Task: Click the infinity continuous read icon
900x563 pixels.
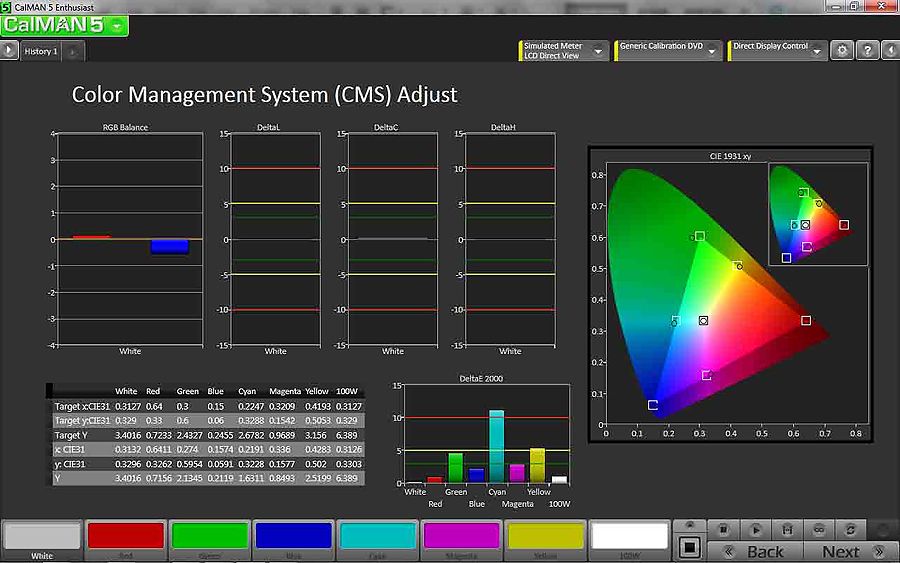Action: pos(818,529)
